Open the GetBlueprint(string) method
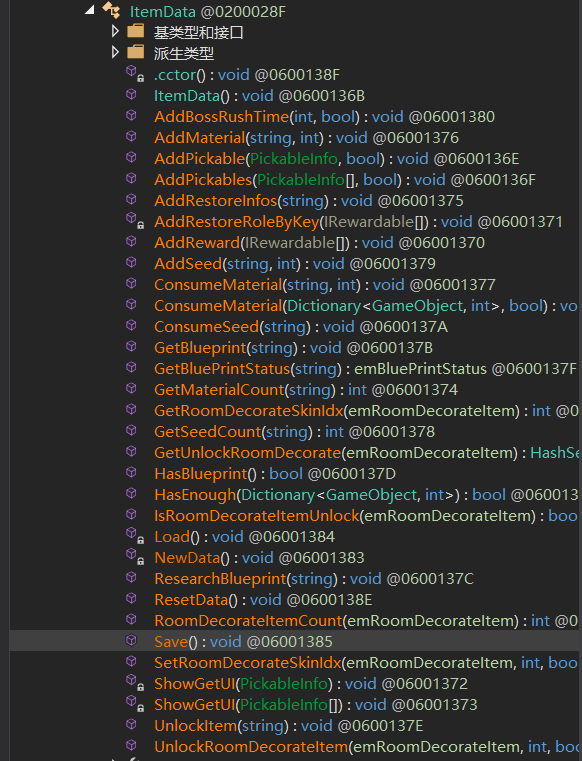The width and height of the screenshot is (582, 761). click(x=293, y=348)
